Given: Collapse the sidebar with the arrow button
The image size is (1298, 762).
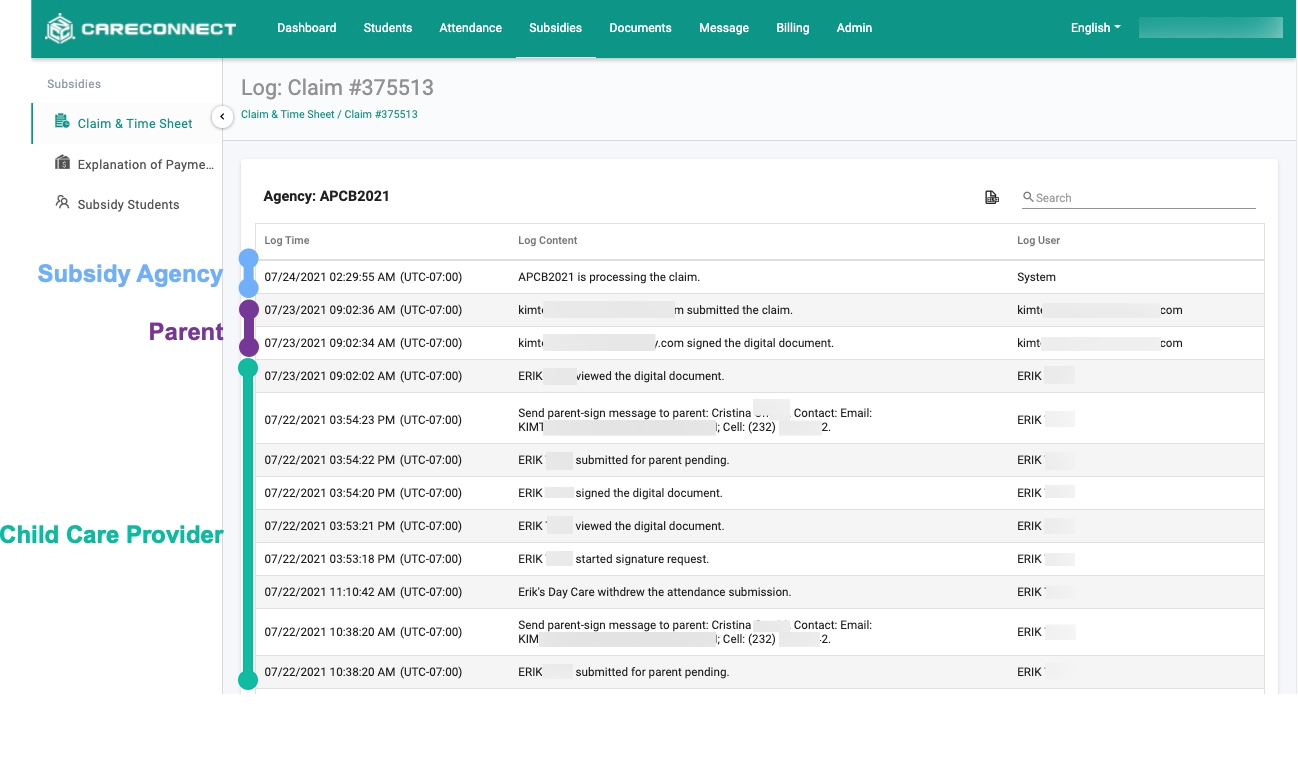Looking at the screenshot, I should coord(222,117).
